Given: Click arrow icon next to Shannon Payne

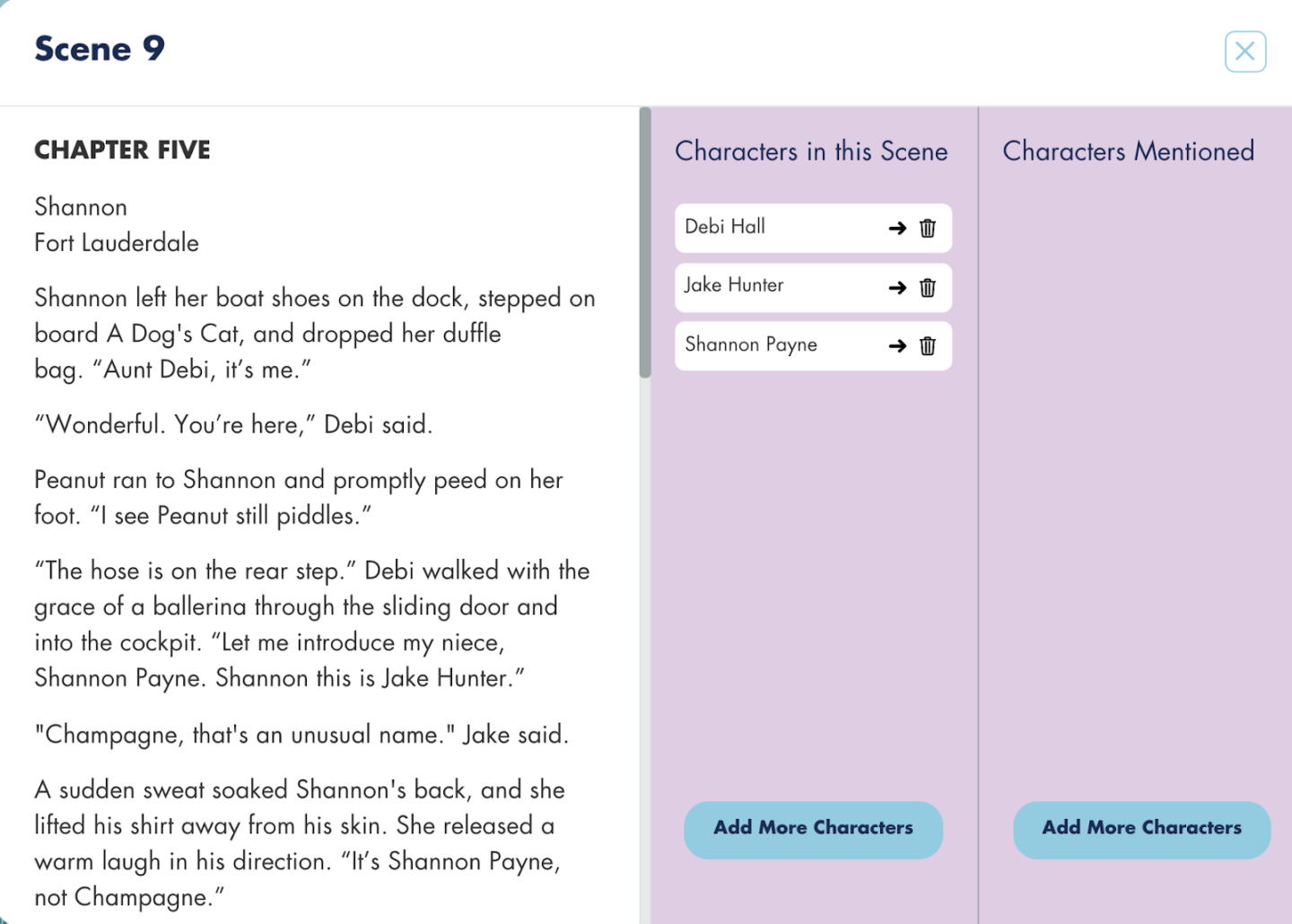Looking at the screenshot, I should 897,345.
